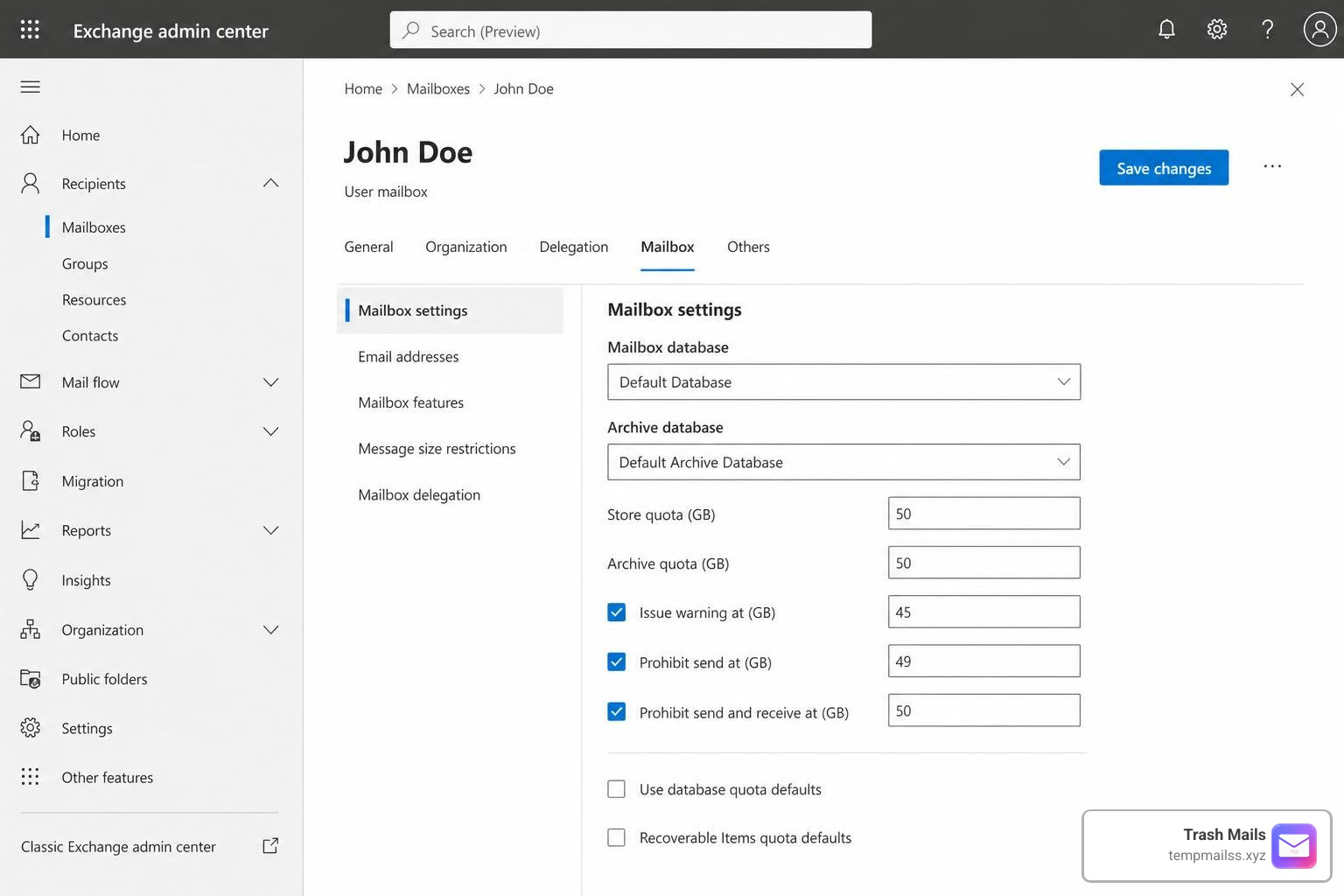This screenshot has width=1344, height=896.
Task: Open the app launcher waffle icon
Action: (x=30, y=30)
